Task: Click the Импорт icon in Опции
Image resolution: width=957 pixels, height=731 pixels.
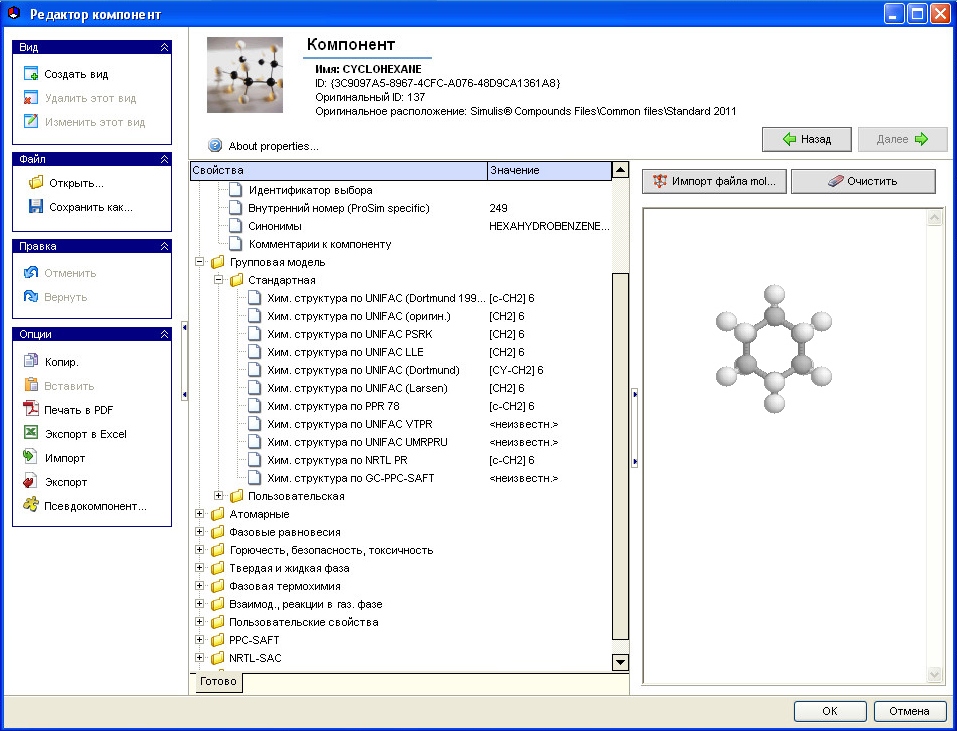Action: pyautogui.click(x=31, y=457)
